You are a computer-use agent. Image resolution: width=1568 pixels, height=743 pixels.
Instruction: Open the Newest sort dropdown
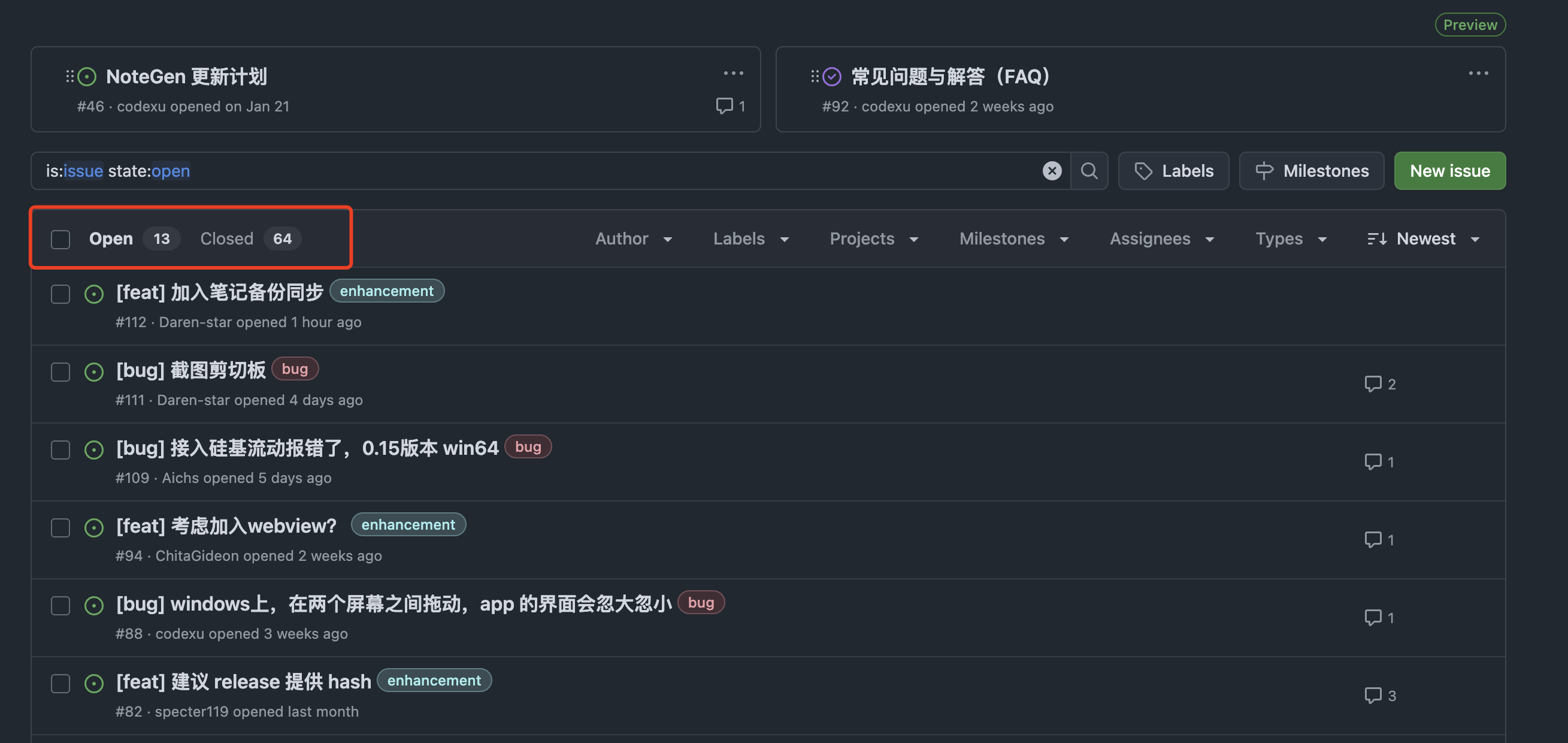point(1423,238)
